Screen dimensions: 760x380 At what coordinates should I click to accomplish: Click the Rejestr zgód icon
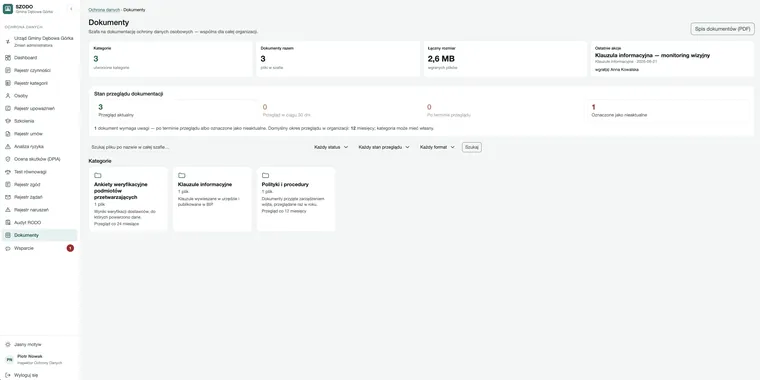(x=8, y=184)
